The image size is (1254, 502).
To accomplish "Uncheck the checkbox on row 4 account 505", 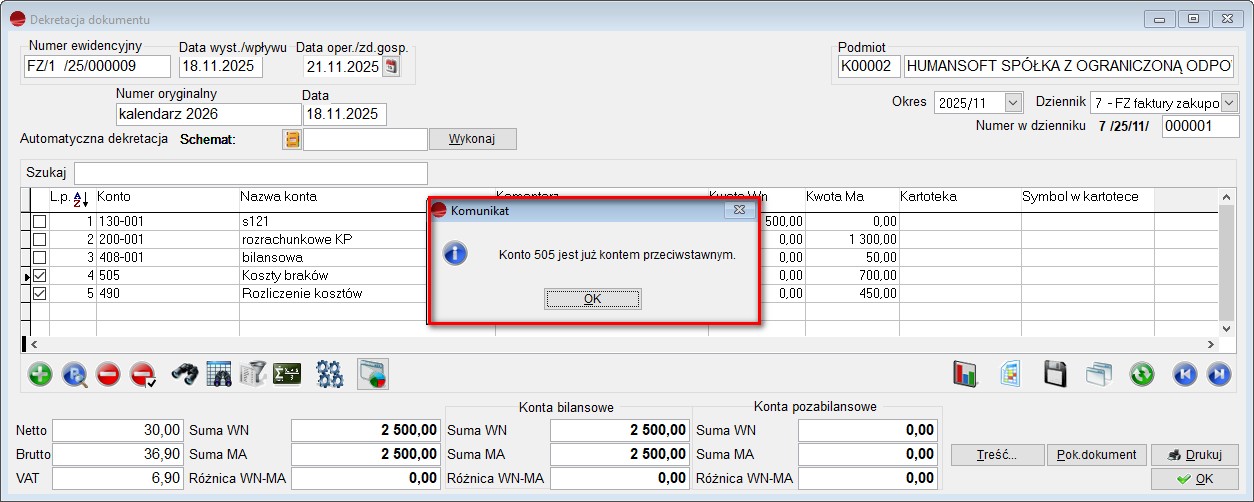I will (x=39, y=275).
